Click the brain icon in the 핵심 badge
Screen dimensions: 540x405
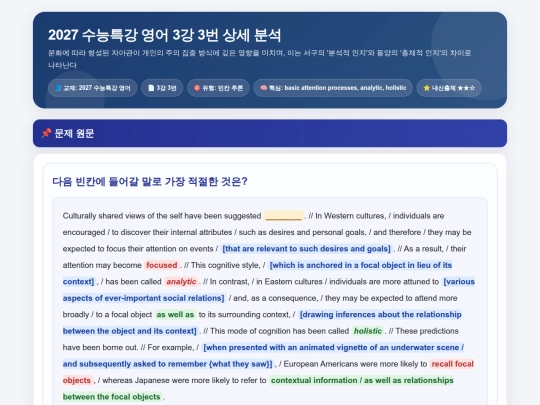click(x=263, y=88)
